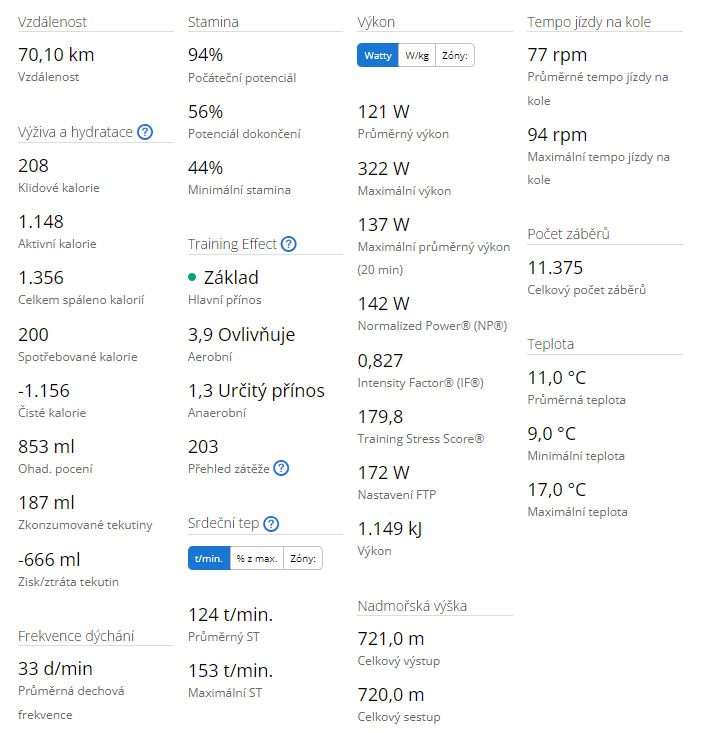This screenshot has width=709, height=733.
Task: Click the 70,10 km distance value
Action: click(56, 54)
